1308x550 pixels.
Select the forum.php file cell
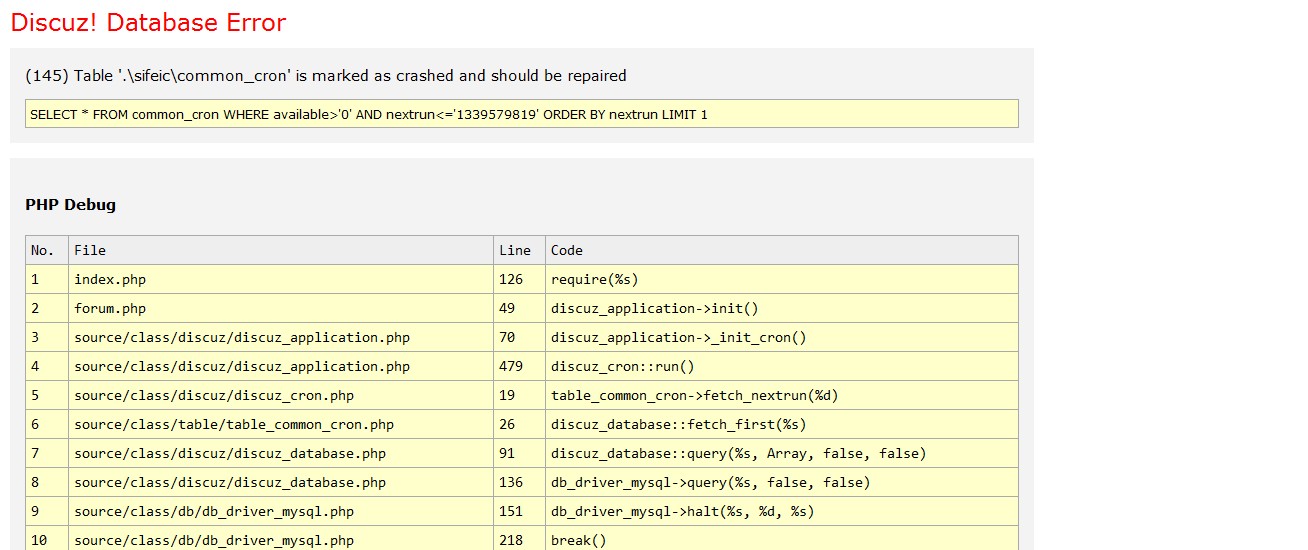coord(281,308)
